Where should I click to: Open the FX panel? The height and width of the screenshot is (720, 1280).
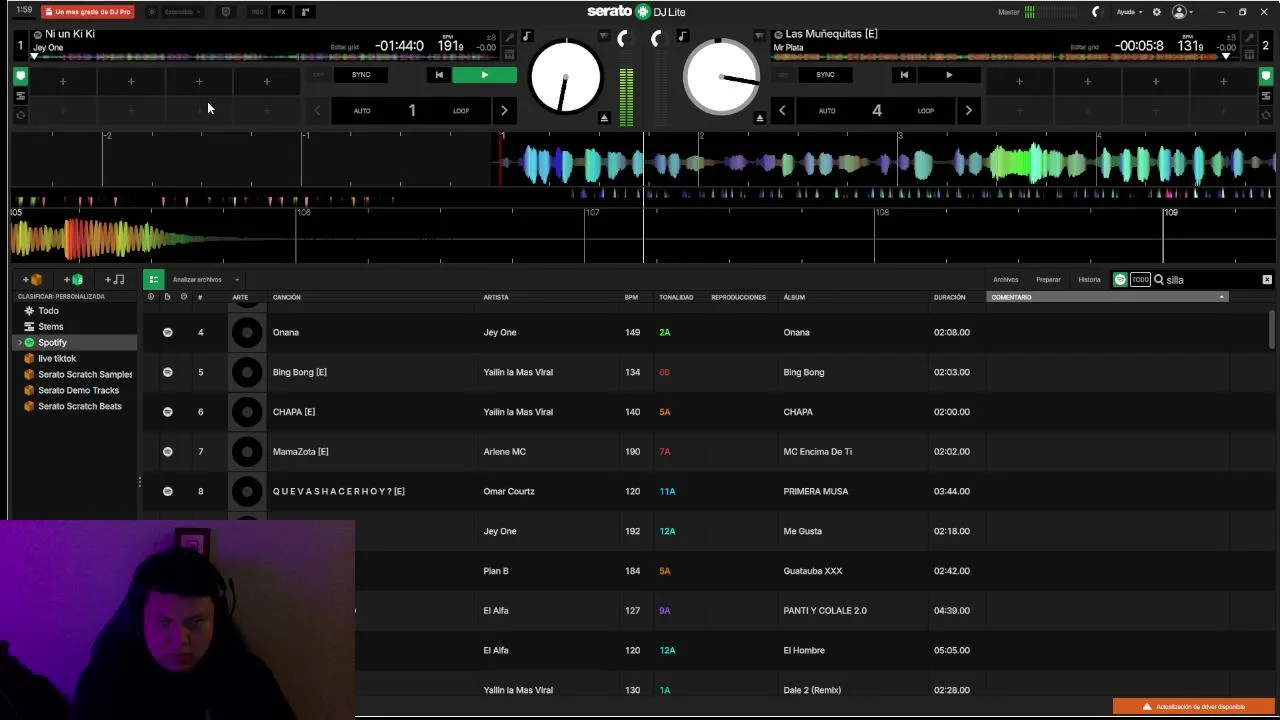point(281,12)
